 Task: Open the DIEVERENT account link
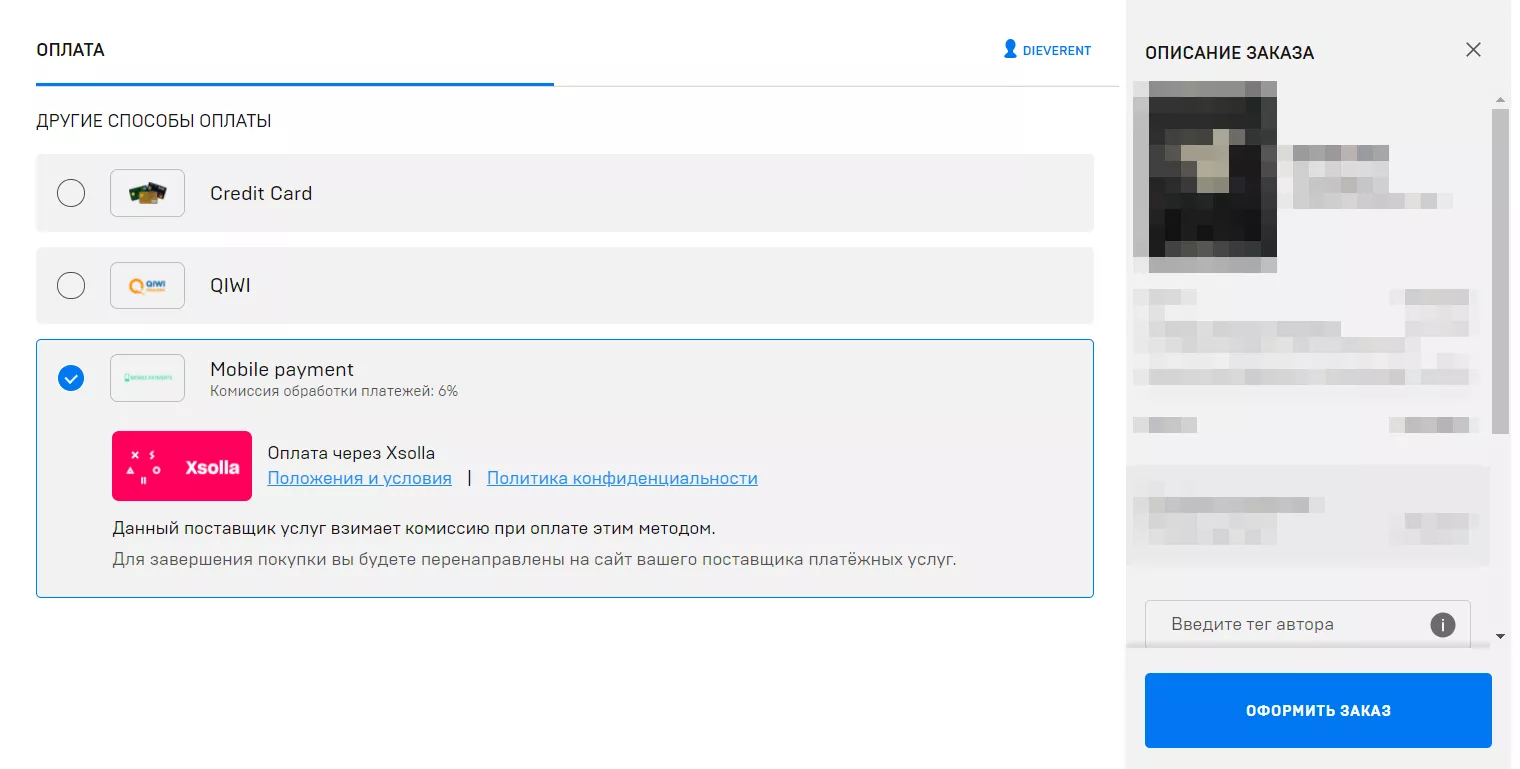1056,50
